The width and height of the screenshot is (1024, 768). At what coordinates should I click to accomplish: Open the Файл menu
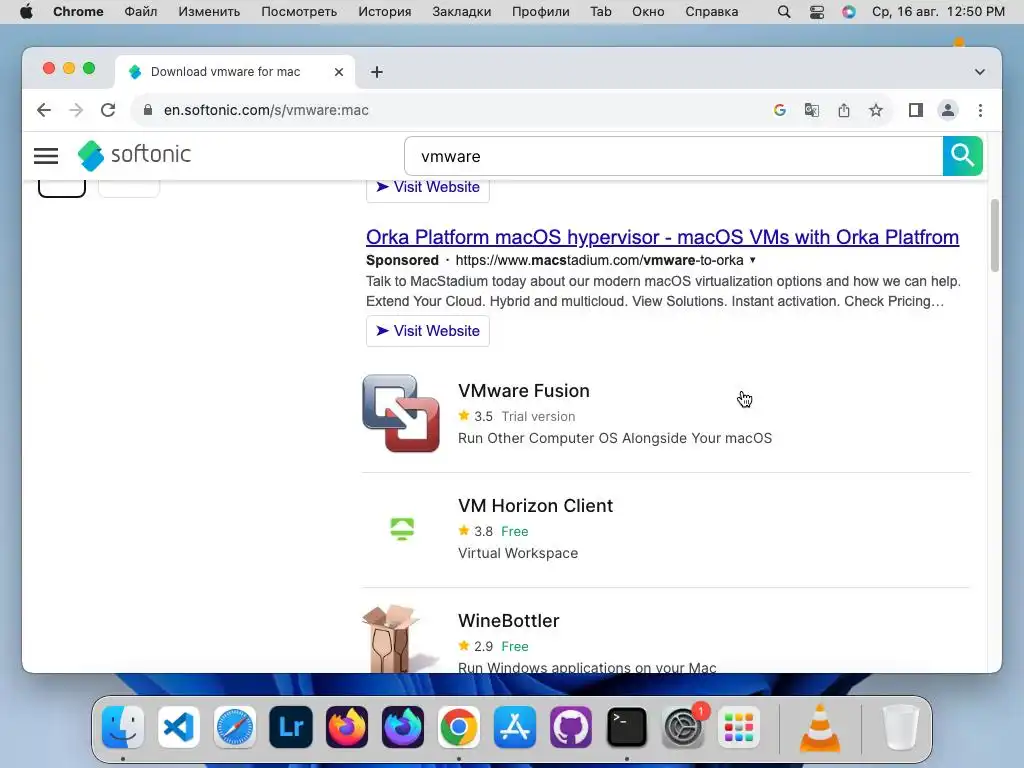coord(140,12)
